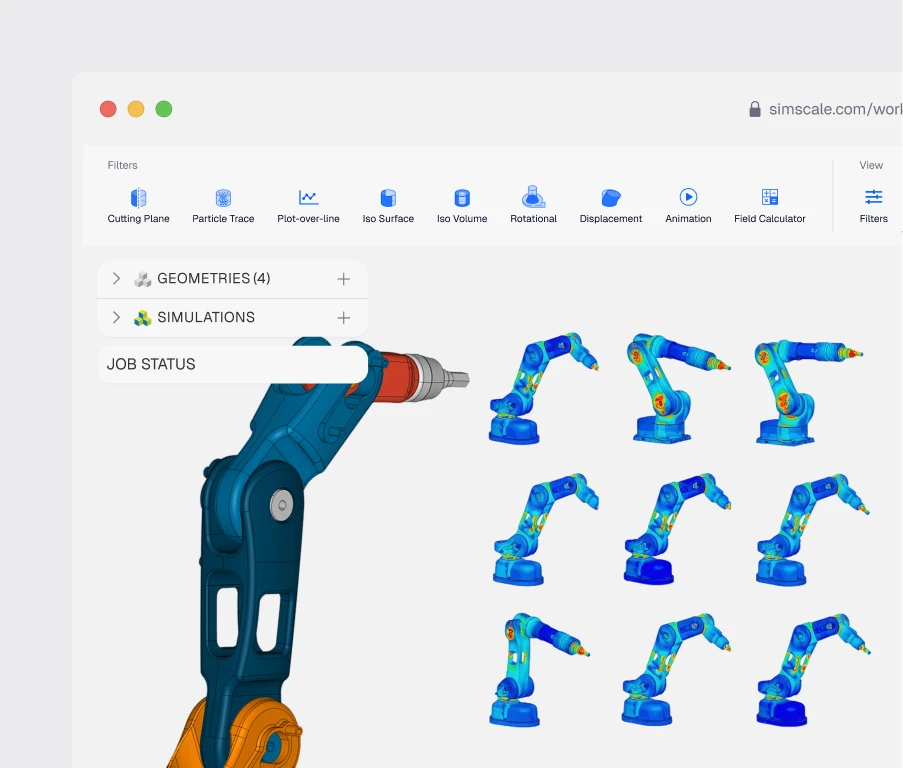The width and height of the screenshot is (903, 768).
Task: Select the Cutting Plane filter icon
Action: click(x=138, y=197)
